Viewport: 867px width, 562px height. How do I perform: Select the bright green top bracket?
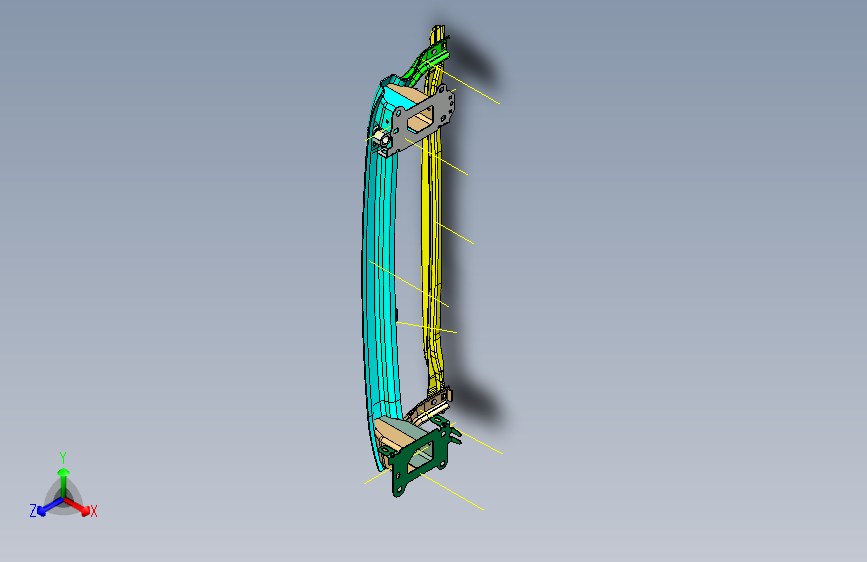coord(429,61)
